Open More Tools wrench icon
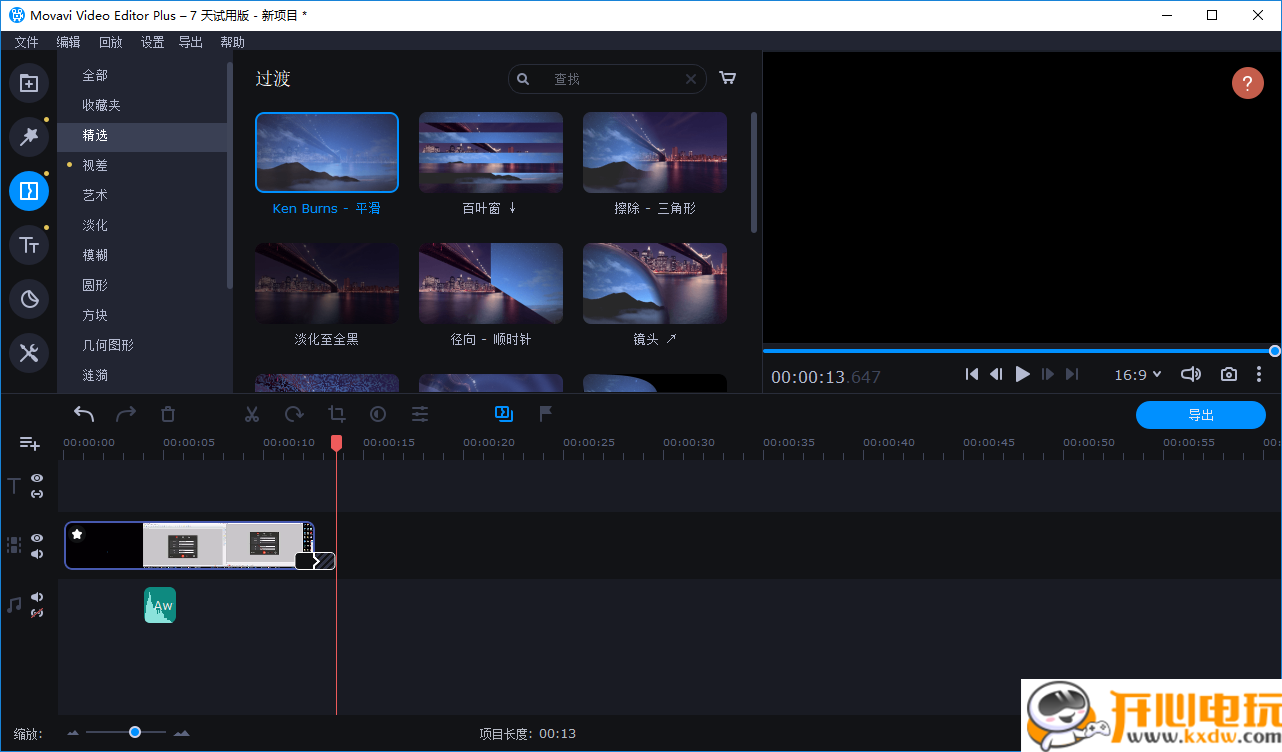The height and width of the screenshot is (752, 1282). coord(29,352)
